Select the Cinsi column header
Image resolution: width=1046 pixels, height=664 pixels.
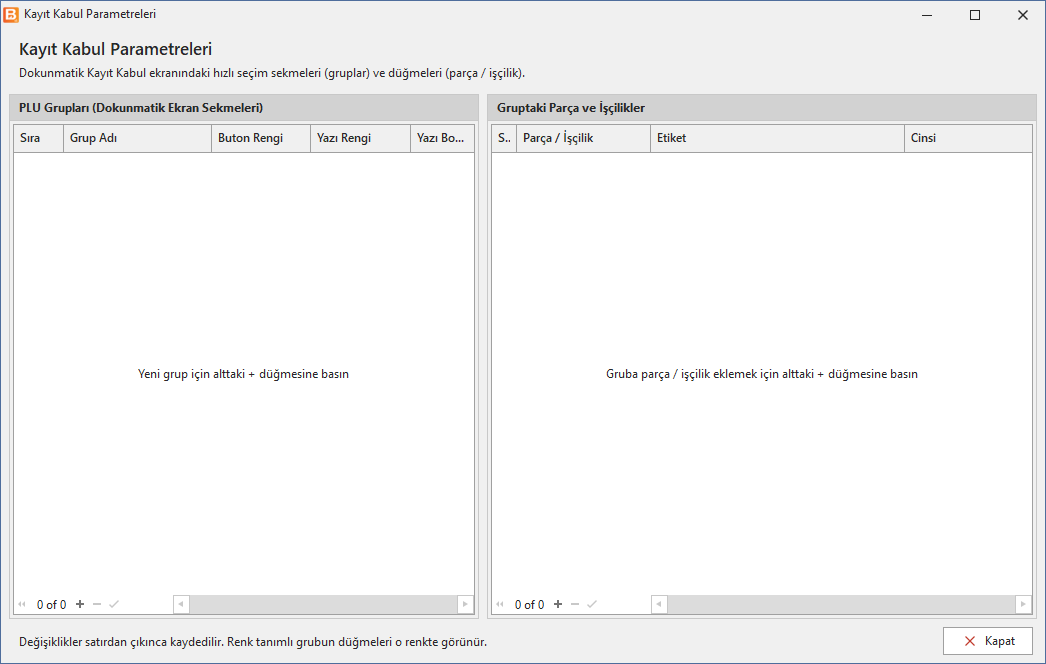point(969,138)
